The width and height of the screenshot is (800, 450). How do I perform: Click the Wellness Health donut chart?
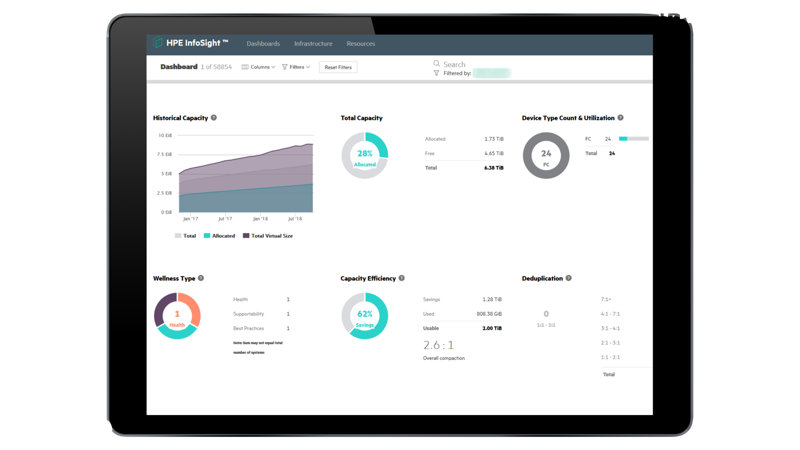tap(177, 316)
